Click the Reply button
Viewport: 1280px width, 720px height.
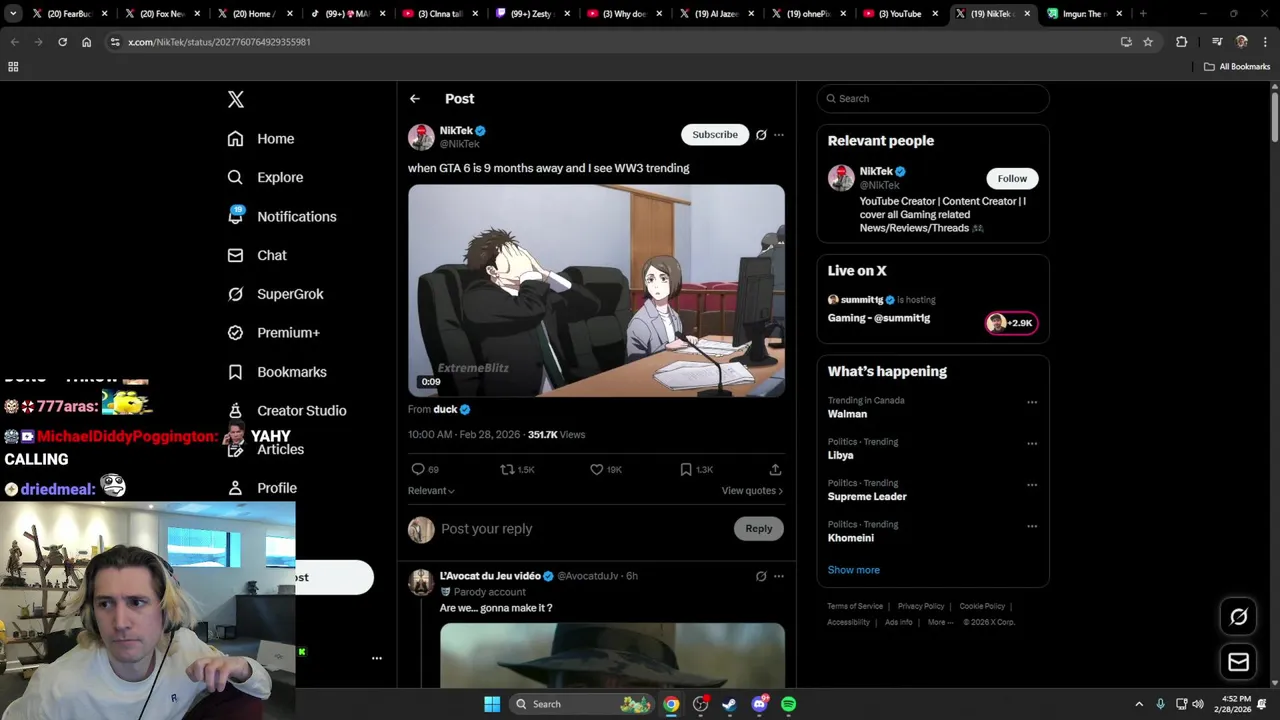point(759,529)
